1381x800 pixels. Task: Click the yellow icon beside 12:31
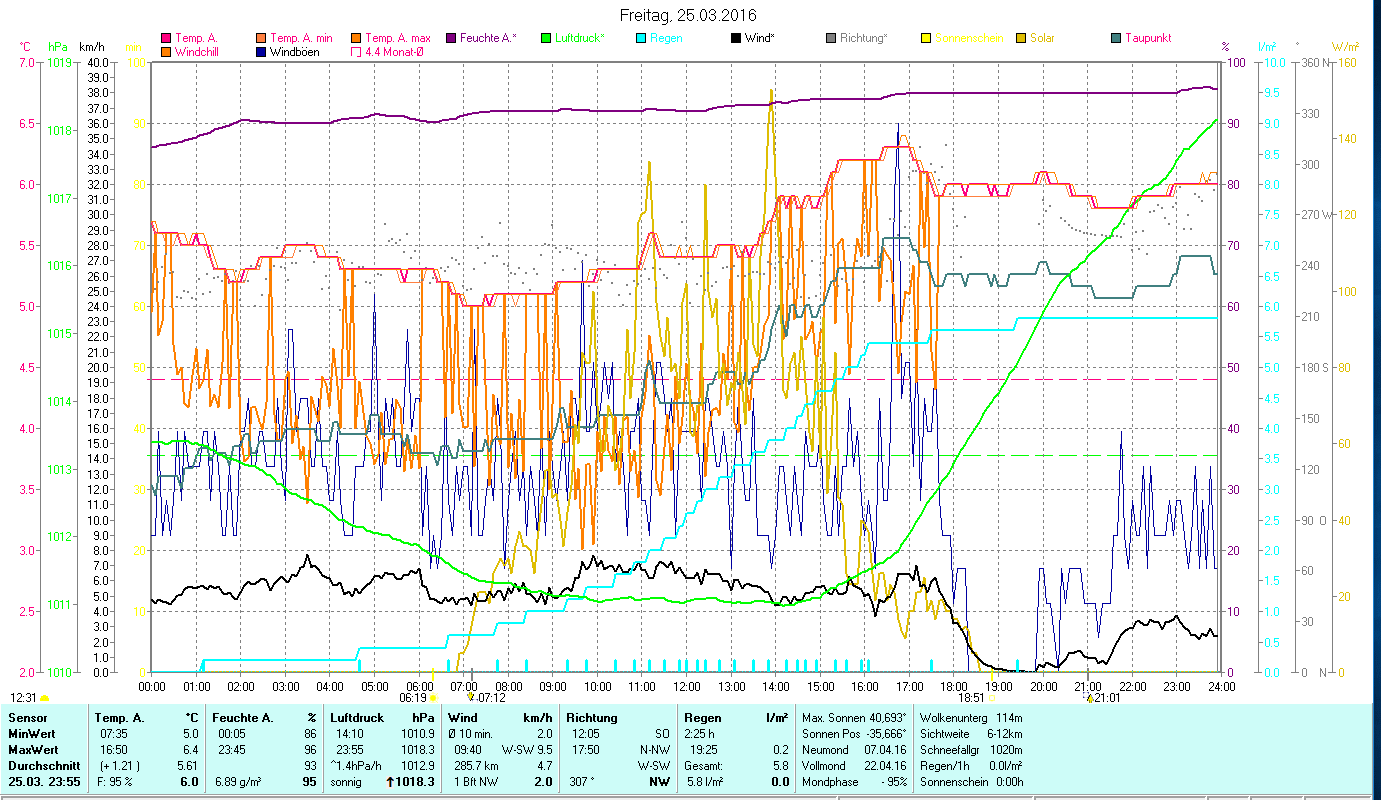point(44,698)
